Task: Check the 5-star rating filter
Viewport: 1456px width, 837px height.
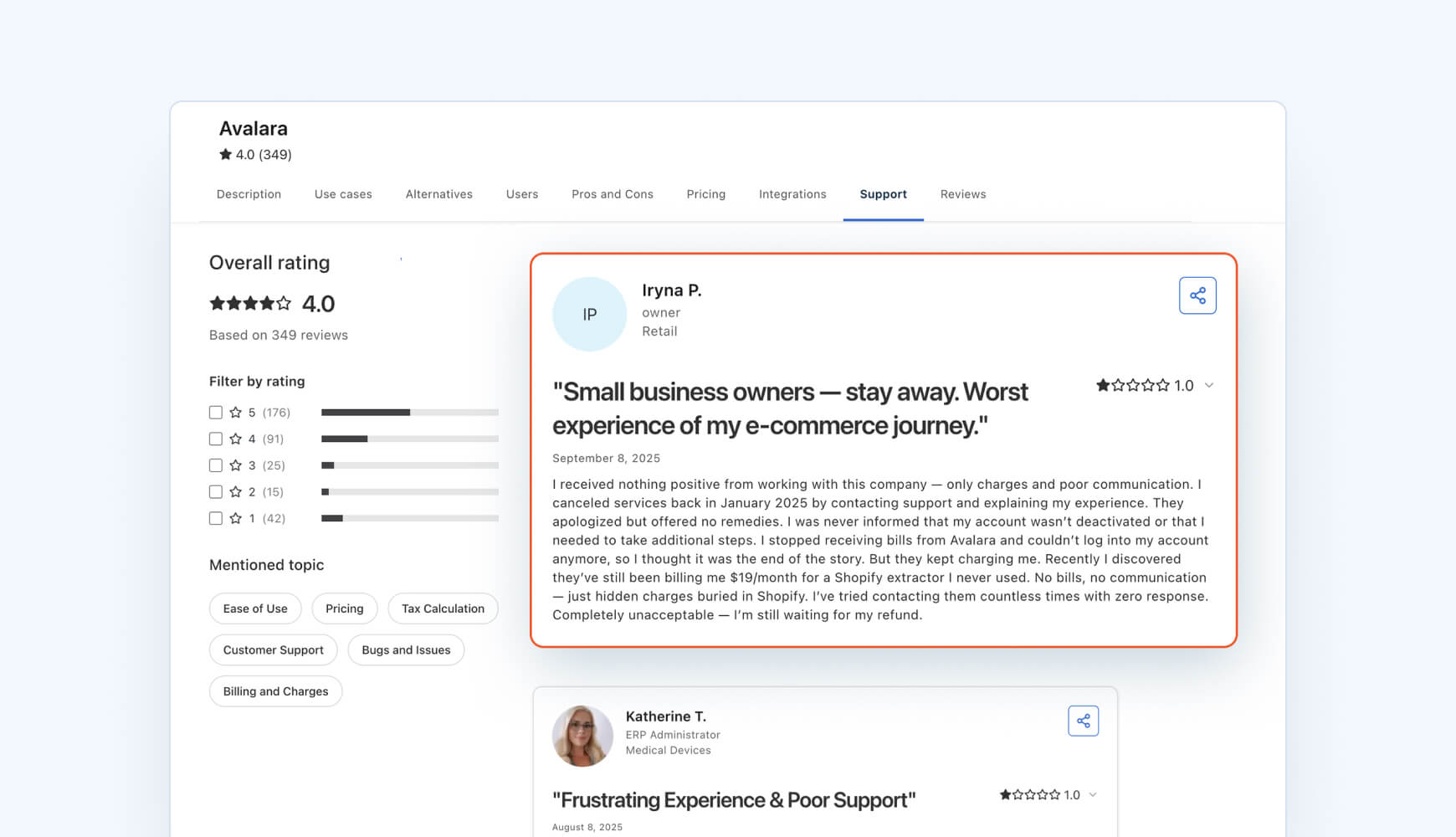Action: click(x=214, y=412)
